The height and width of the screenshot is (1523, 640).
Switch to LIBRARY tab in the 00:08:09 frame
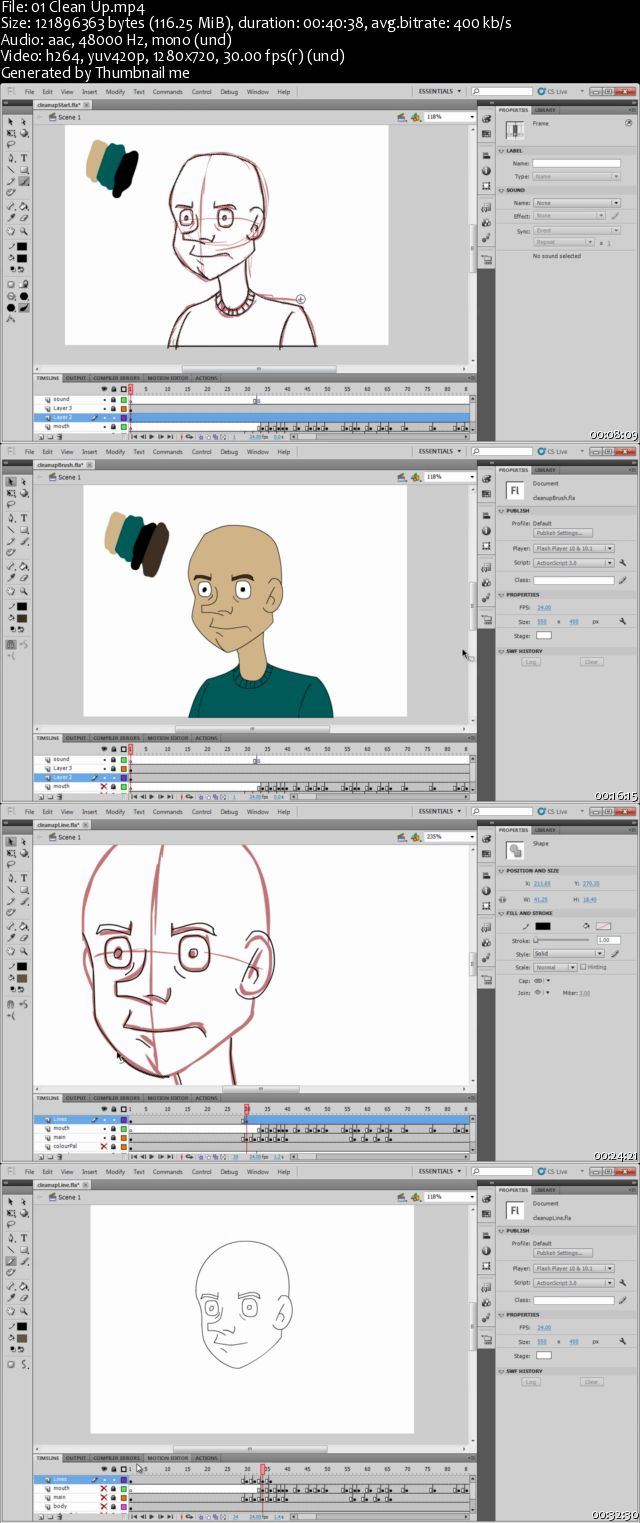pyautogui.click(x=545, y=110)
